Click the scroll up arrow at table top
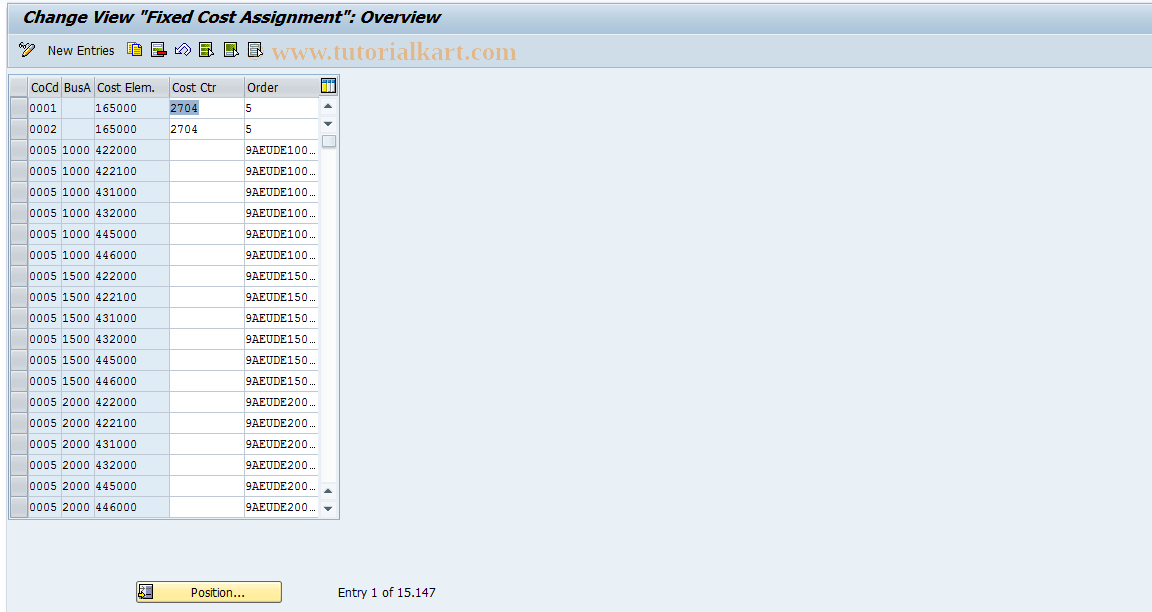1152x612 pixels. 328,107
